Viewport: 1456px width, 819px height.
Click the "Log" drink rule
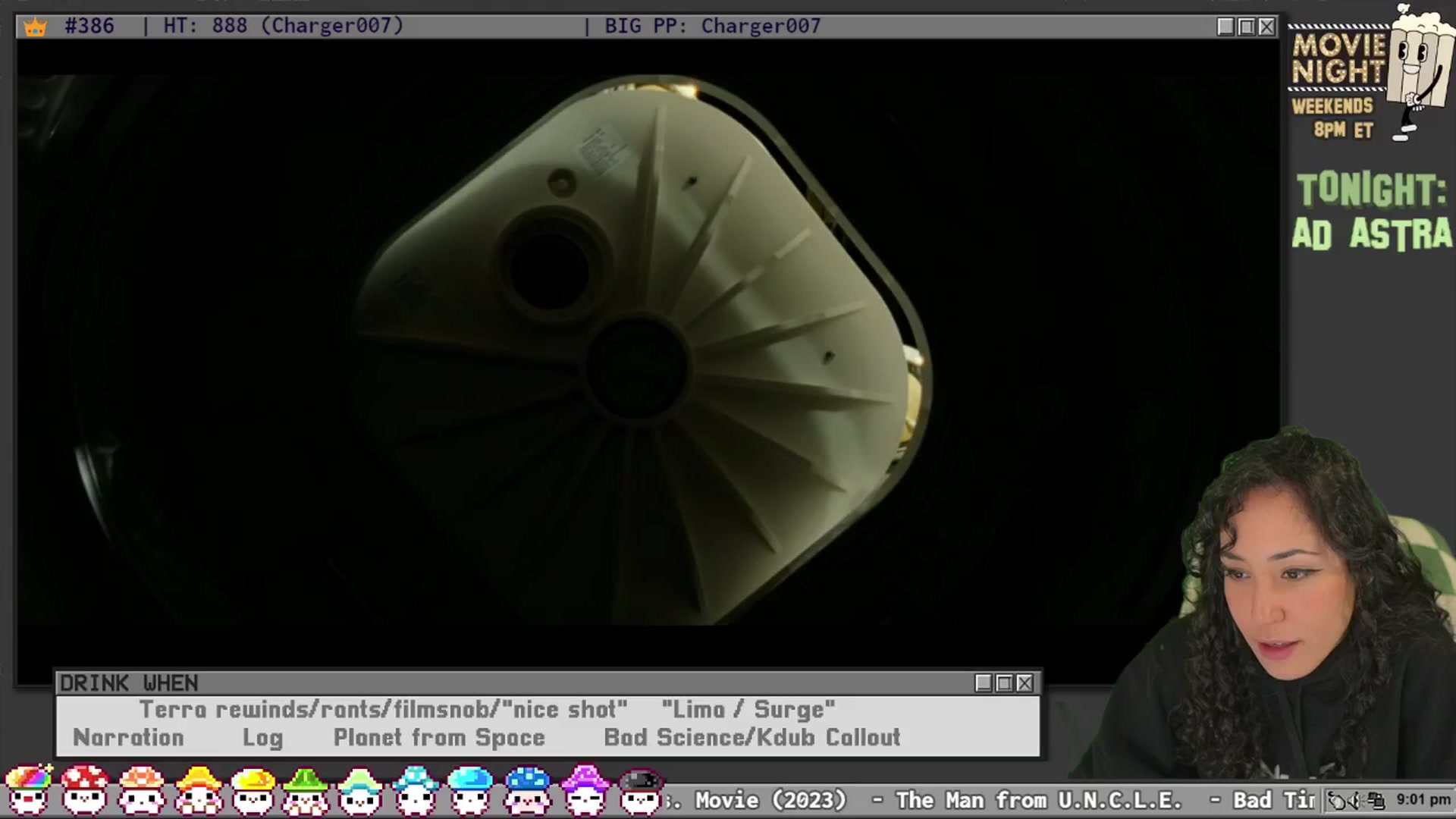tap(262, 739)
